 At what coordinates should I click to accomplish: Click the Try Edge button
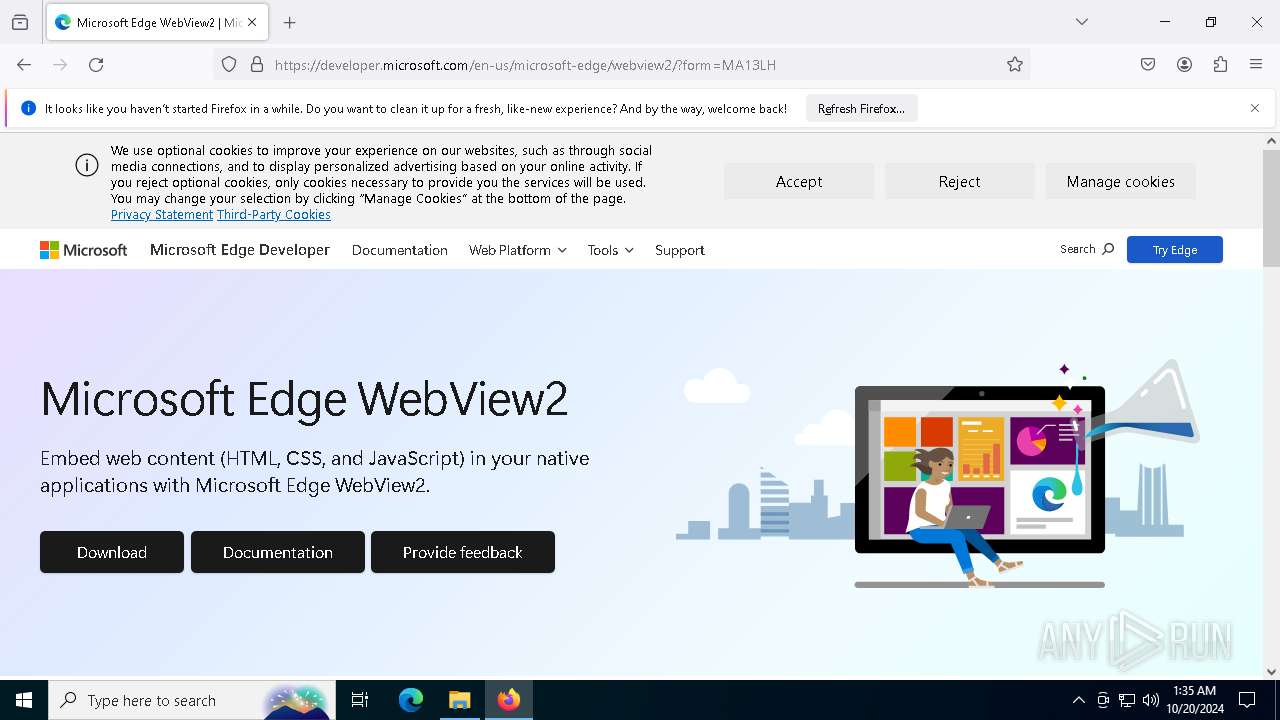[x=1174, y=250]
